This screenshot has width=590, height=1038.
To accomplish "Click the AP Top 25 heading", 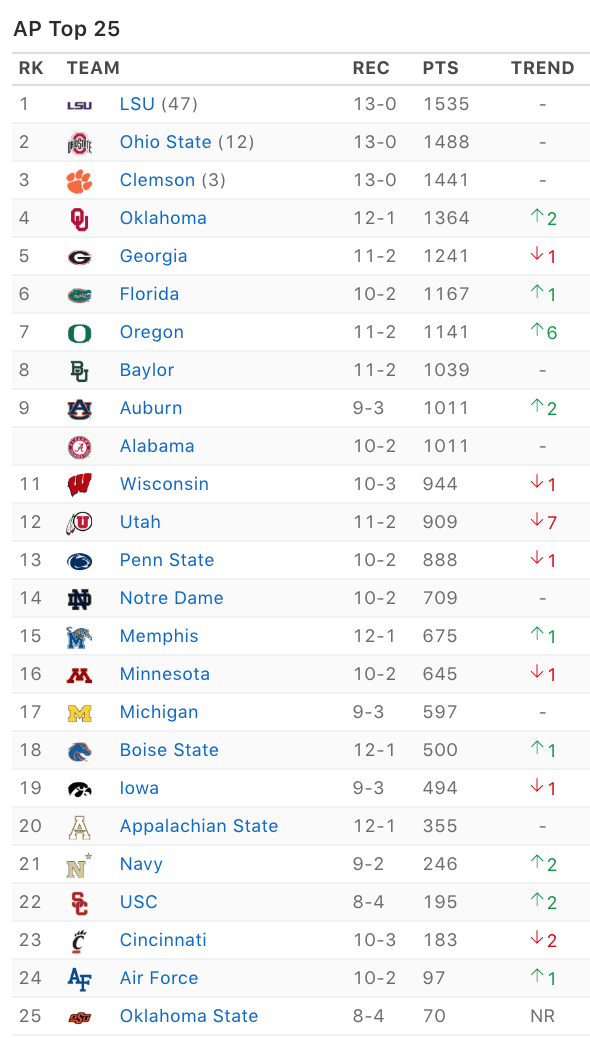I will [67, 29].
